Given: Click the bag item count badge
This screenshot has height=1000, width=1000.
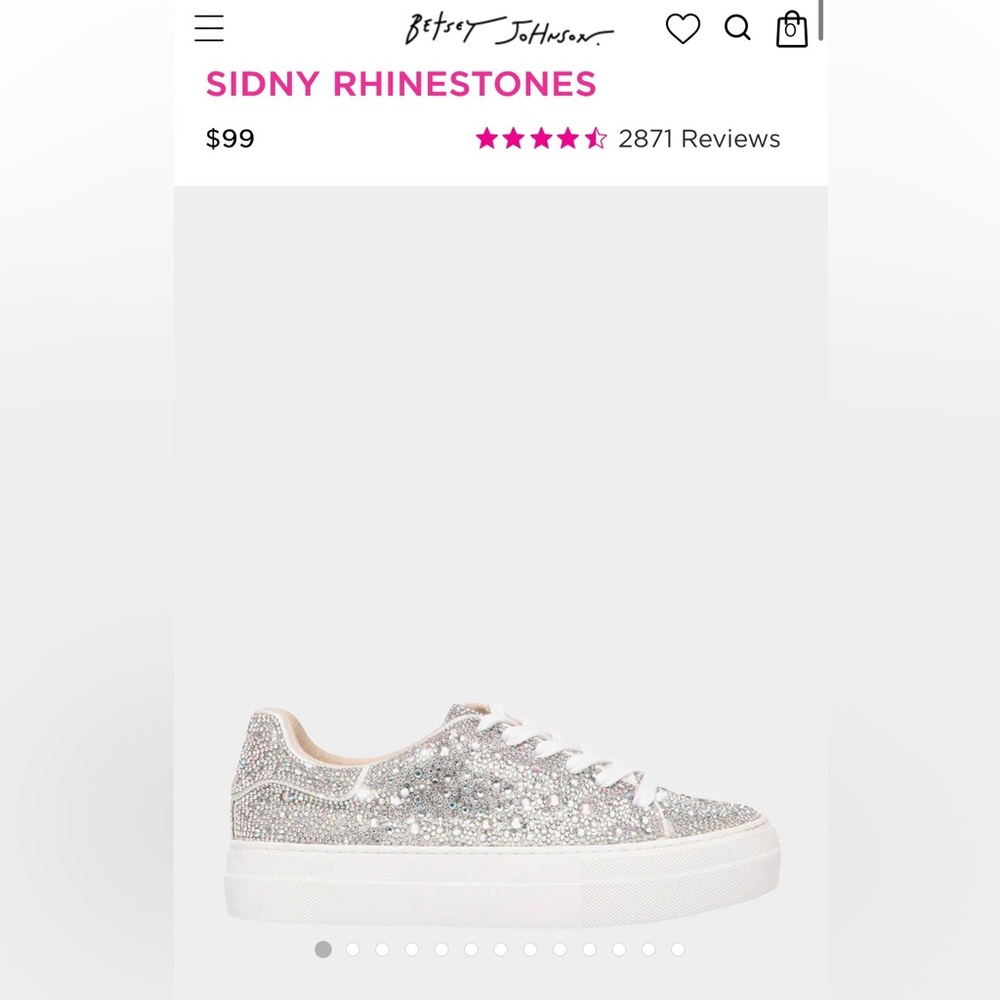Looking at the screenshot, I should (x=791, y=33).
